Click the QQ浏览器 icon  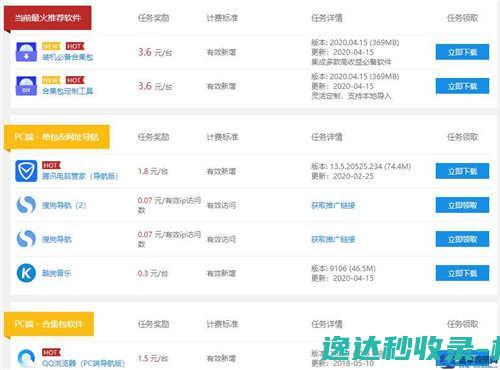point(26,358)
